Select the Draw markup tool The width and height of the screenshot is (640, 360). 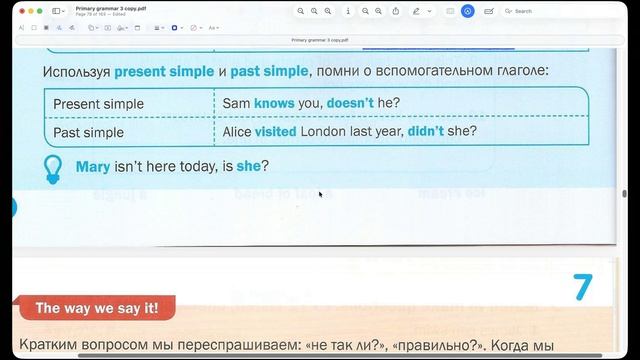coord(72,28)
